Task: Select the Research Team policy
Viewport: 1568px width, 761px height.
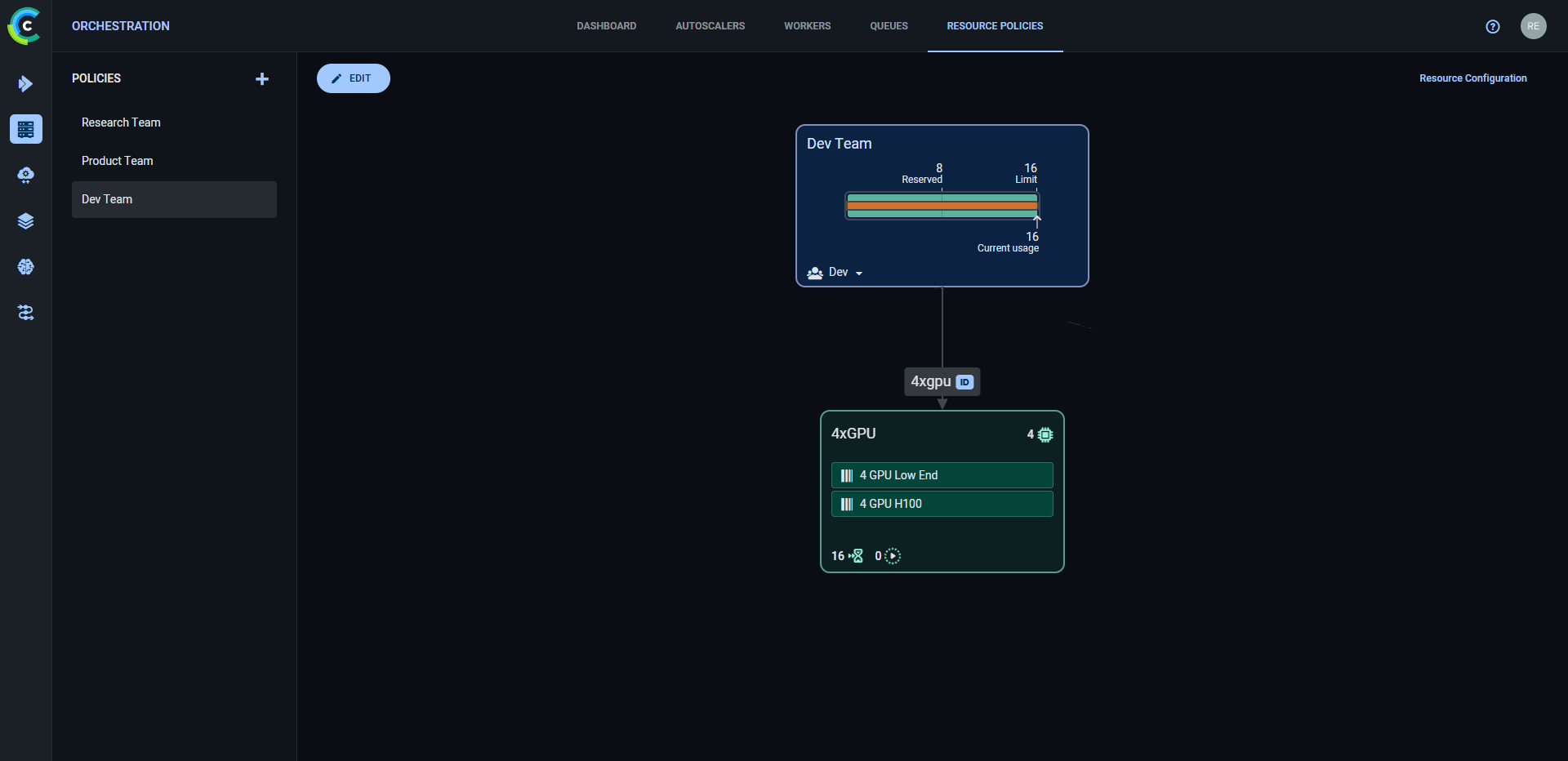Action: pos(121,122)
